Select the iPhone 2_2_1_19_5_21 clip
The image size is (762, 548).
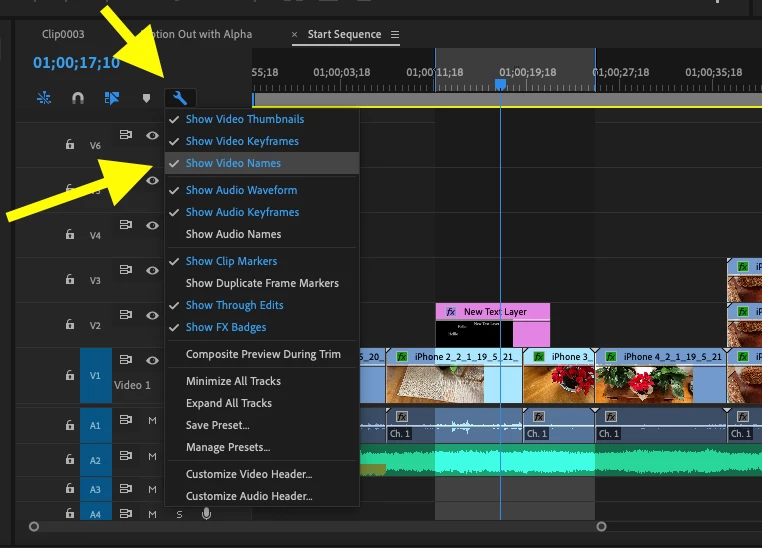click(x=454, y=376)
